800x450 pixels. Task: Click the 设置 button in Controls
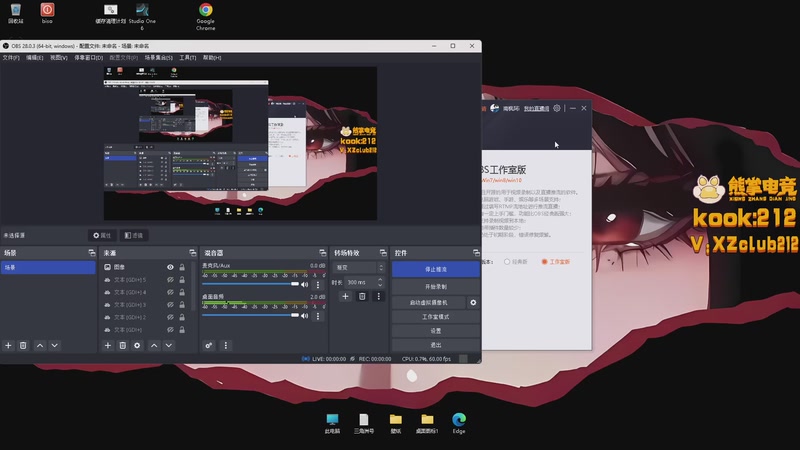(436, 331)
